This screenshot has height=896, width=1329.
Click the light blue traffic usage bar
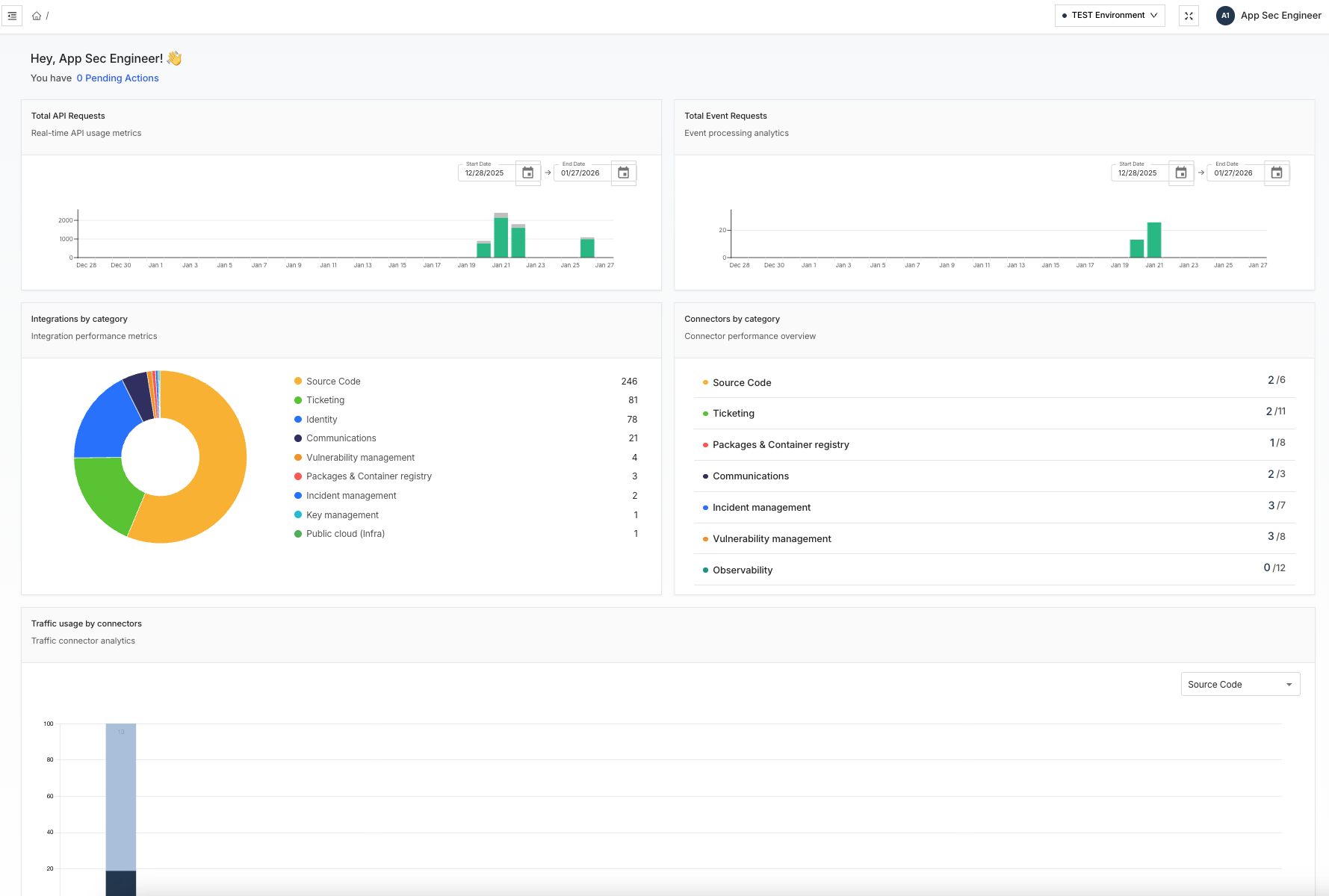click(121, 796)
